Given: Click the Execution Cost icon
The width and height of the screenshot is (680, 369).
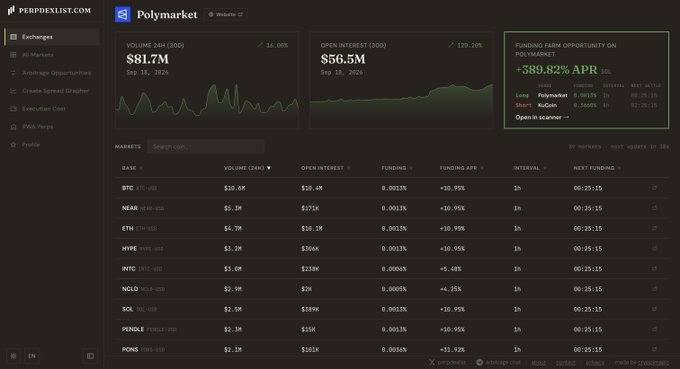Looking at the screenshot, I should point(13,108).
